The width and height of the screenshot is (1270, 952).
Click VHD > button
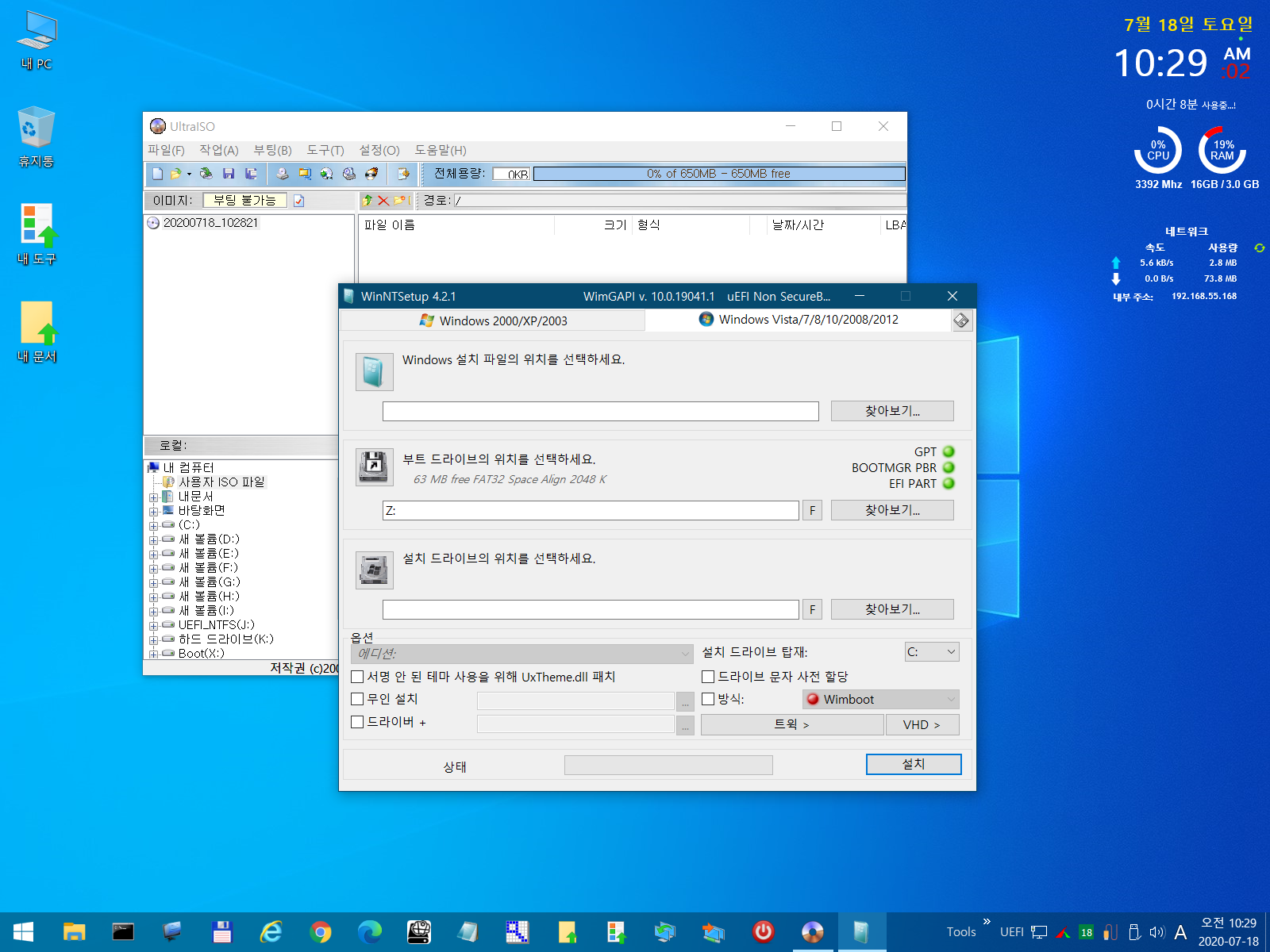click(922, 724)
